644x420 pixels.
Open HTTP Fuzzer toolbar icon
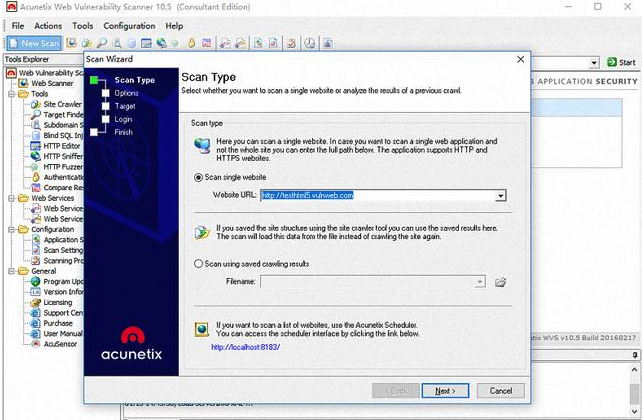[x=175, y=43]
